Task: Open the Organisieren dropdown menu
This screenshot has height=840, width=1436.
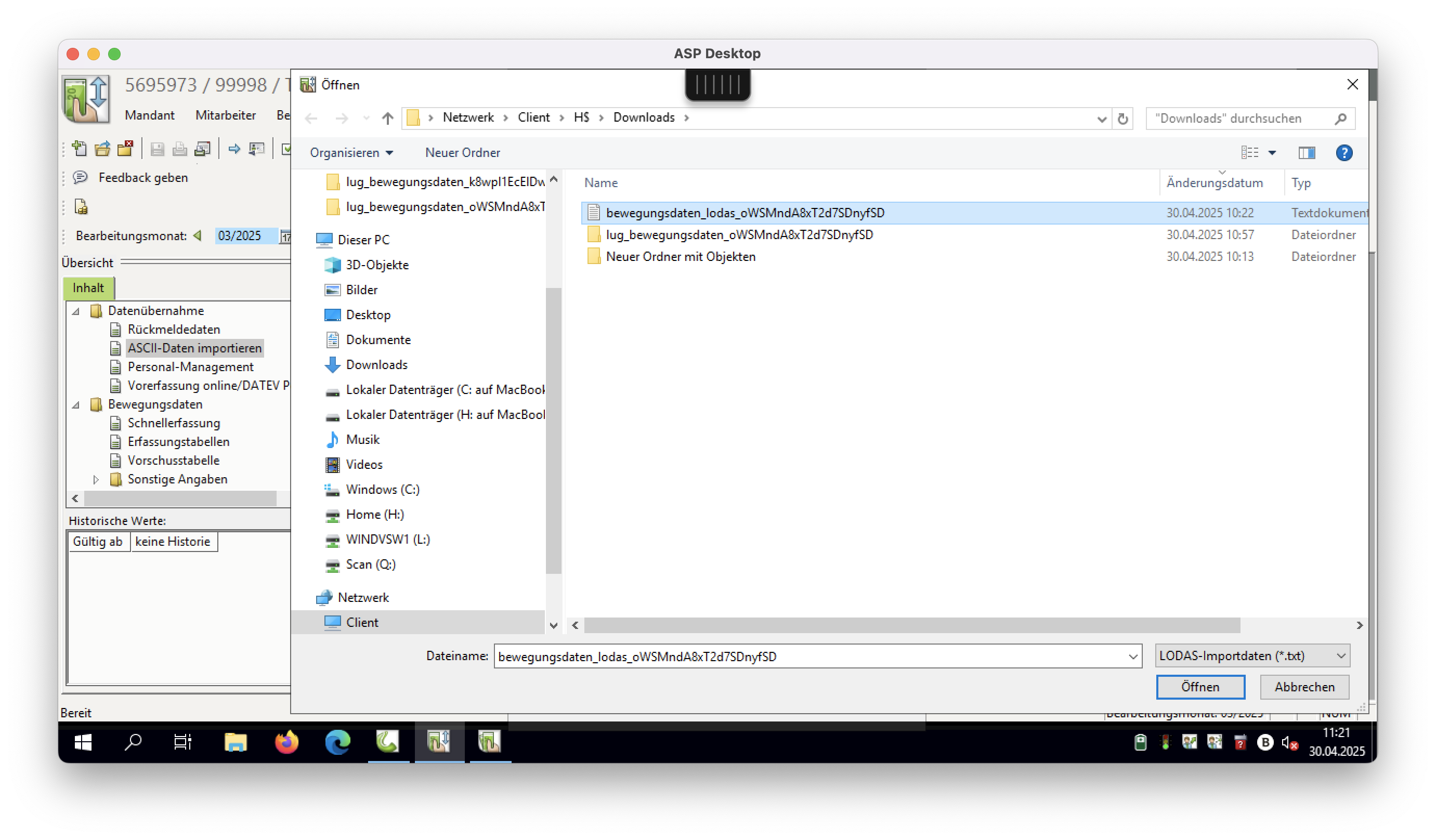Action: click(x=351, y=153)
